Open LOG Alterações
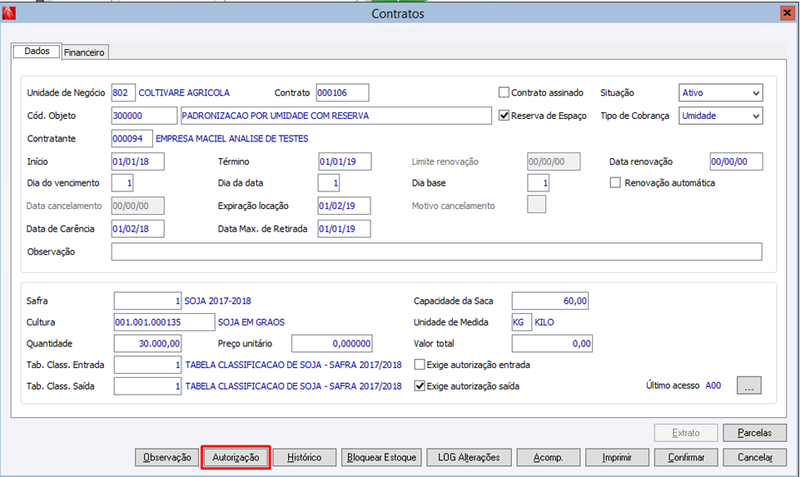This screenshot has height=477, width=800. coord(469,457)
